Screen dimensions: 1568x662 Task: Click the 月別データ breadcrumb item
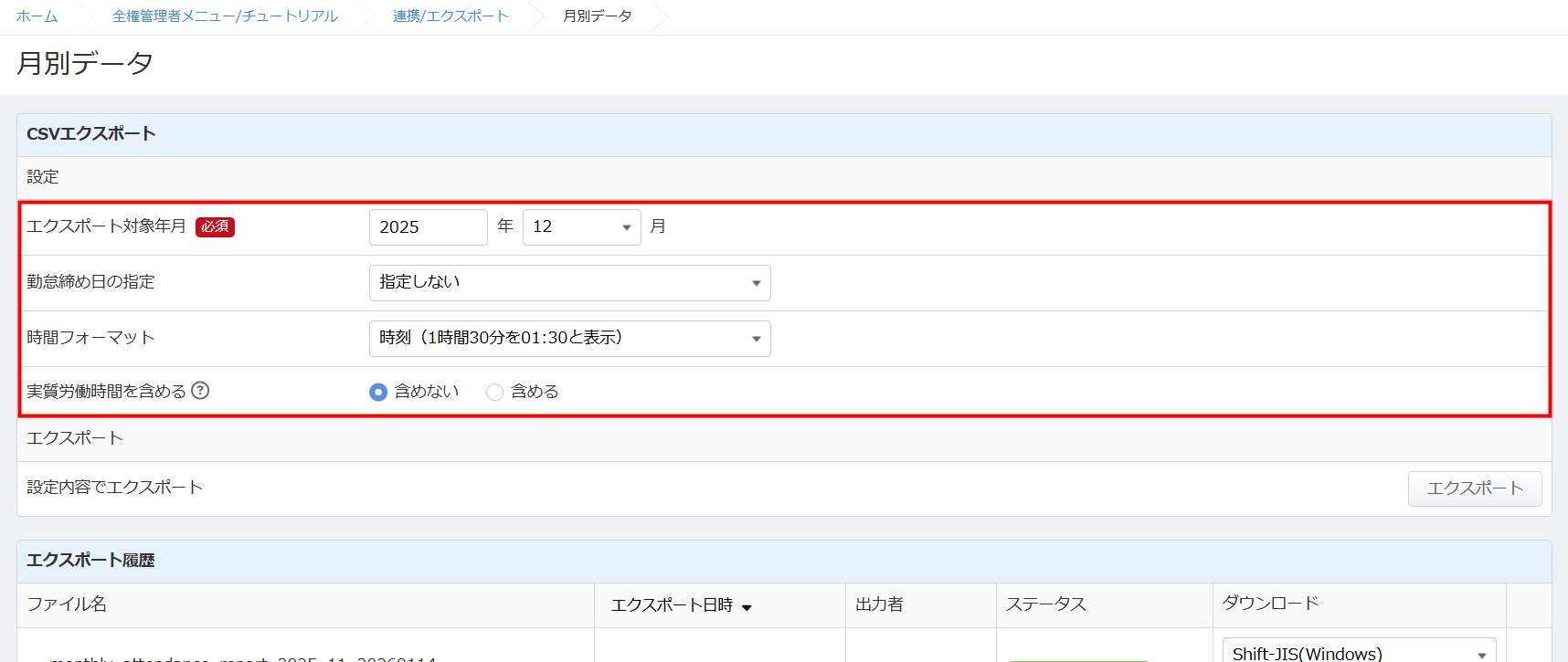click(597, 16)
